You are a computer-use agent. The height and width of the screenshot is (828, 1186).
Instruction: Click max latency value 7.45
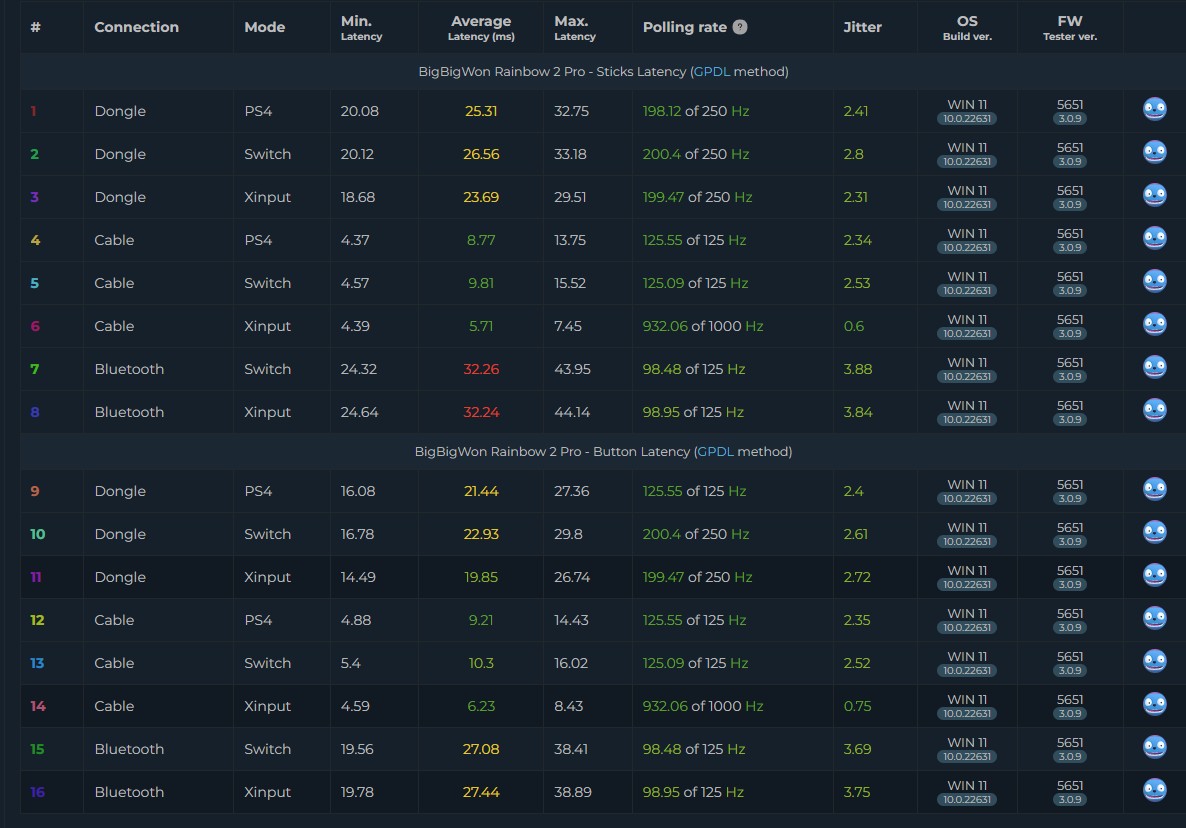click(x=568, y=327)
